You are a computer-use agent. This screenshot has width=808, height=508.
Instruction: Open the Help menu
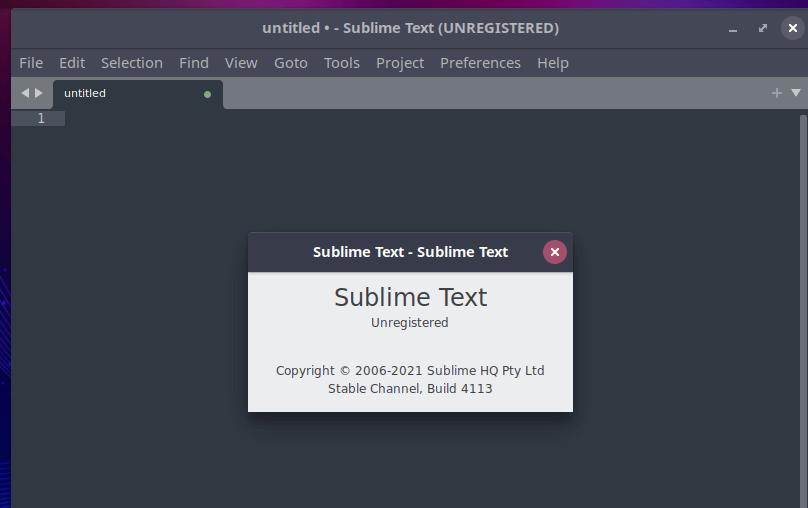[x=552, y=63]
